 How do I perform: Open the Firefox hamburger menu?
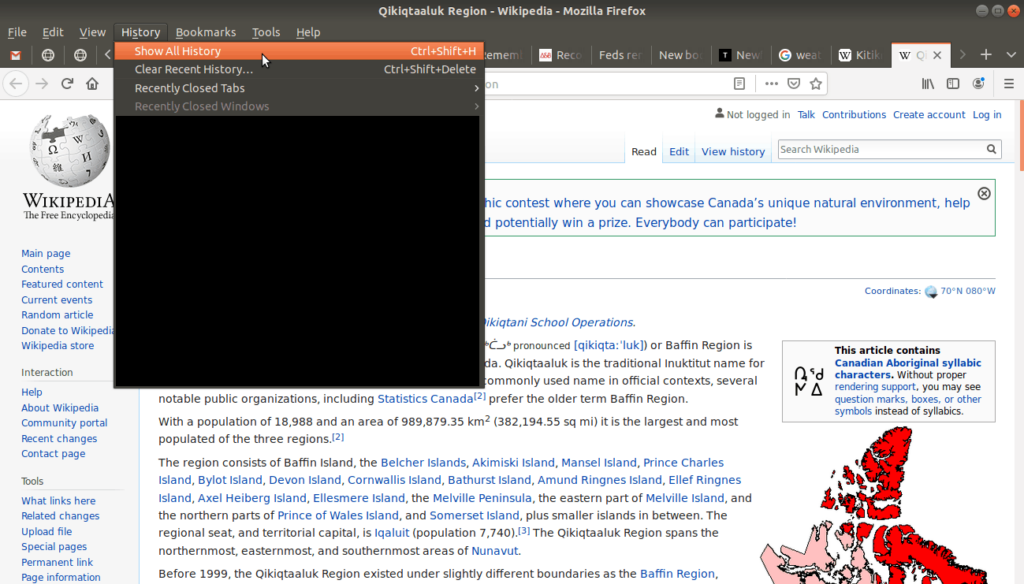tap(1009, 84)
